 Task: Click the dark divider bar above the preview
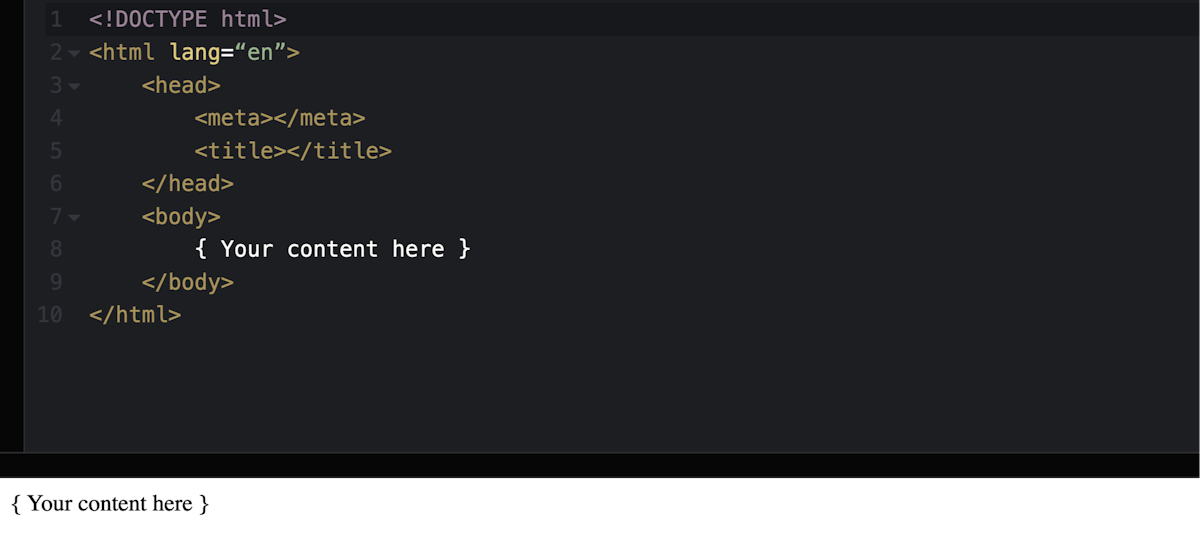[600, 466]
